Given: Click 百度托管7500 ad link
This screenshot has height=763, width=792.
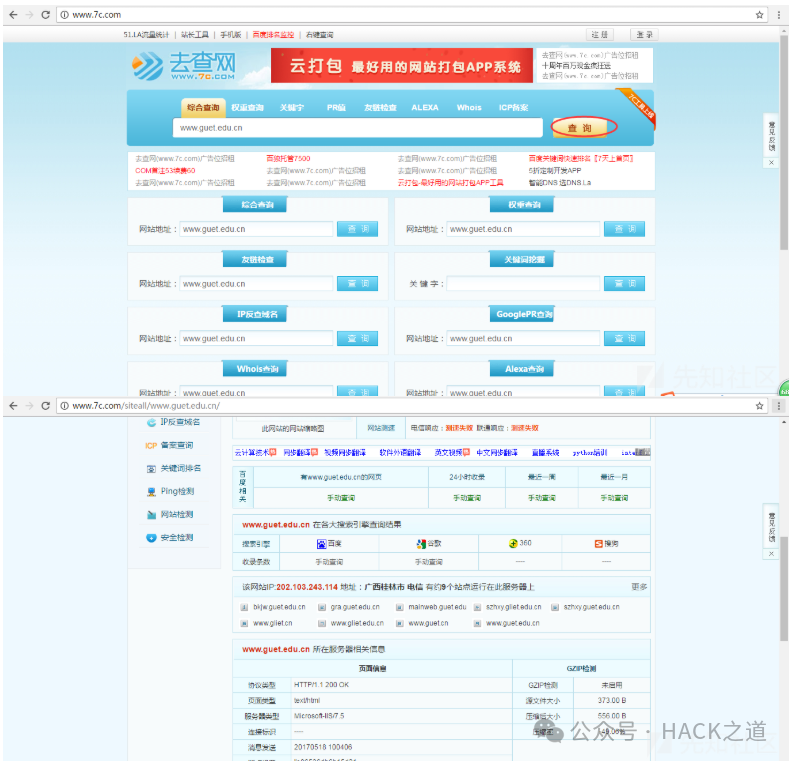Looking at the screenshot, I should pyautogui.click(x=288, y=159).
